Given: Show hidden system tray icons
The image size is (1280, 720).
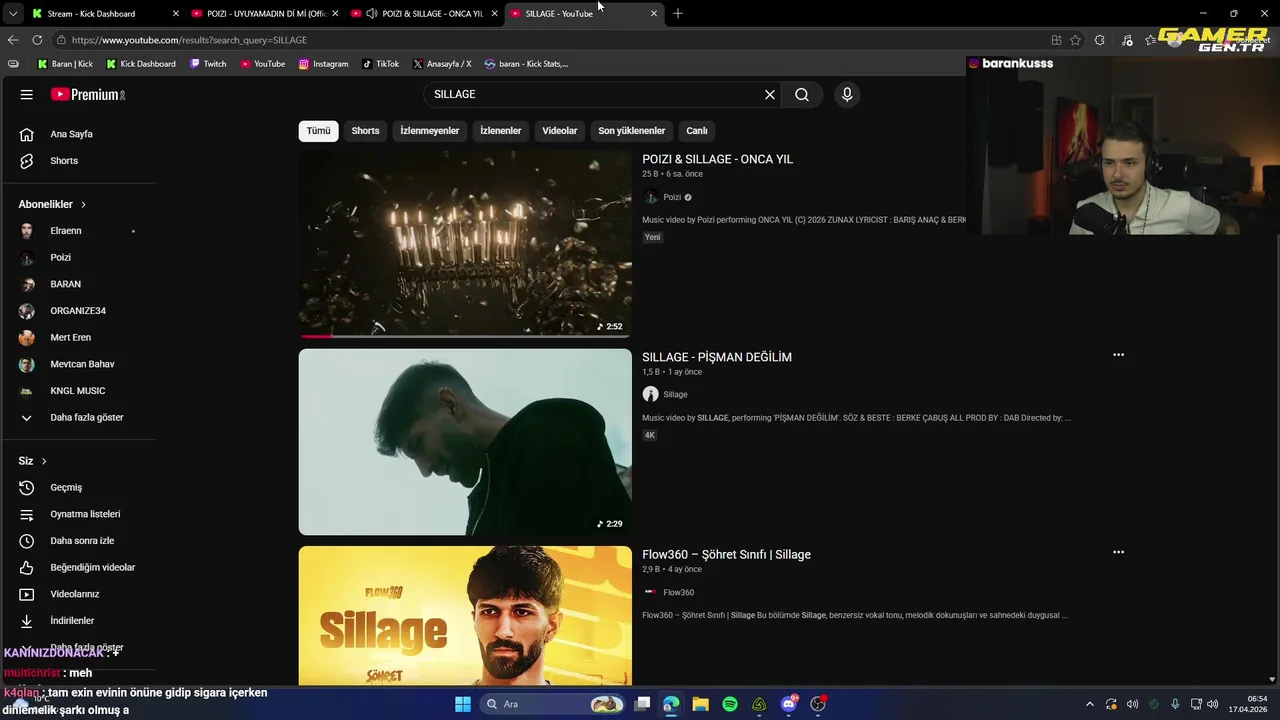Looking at the screenshot, I should [1090, 704].
